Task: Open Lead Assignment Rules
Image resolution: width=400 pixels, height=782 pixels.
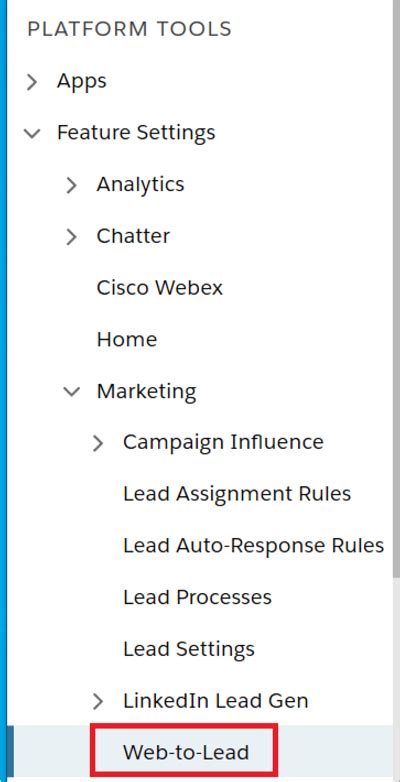Action: 237,494
